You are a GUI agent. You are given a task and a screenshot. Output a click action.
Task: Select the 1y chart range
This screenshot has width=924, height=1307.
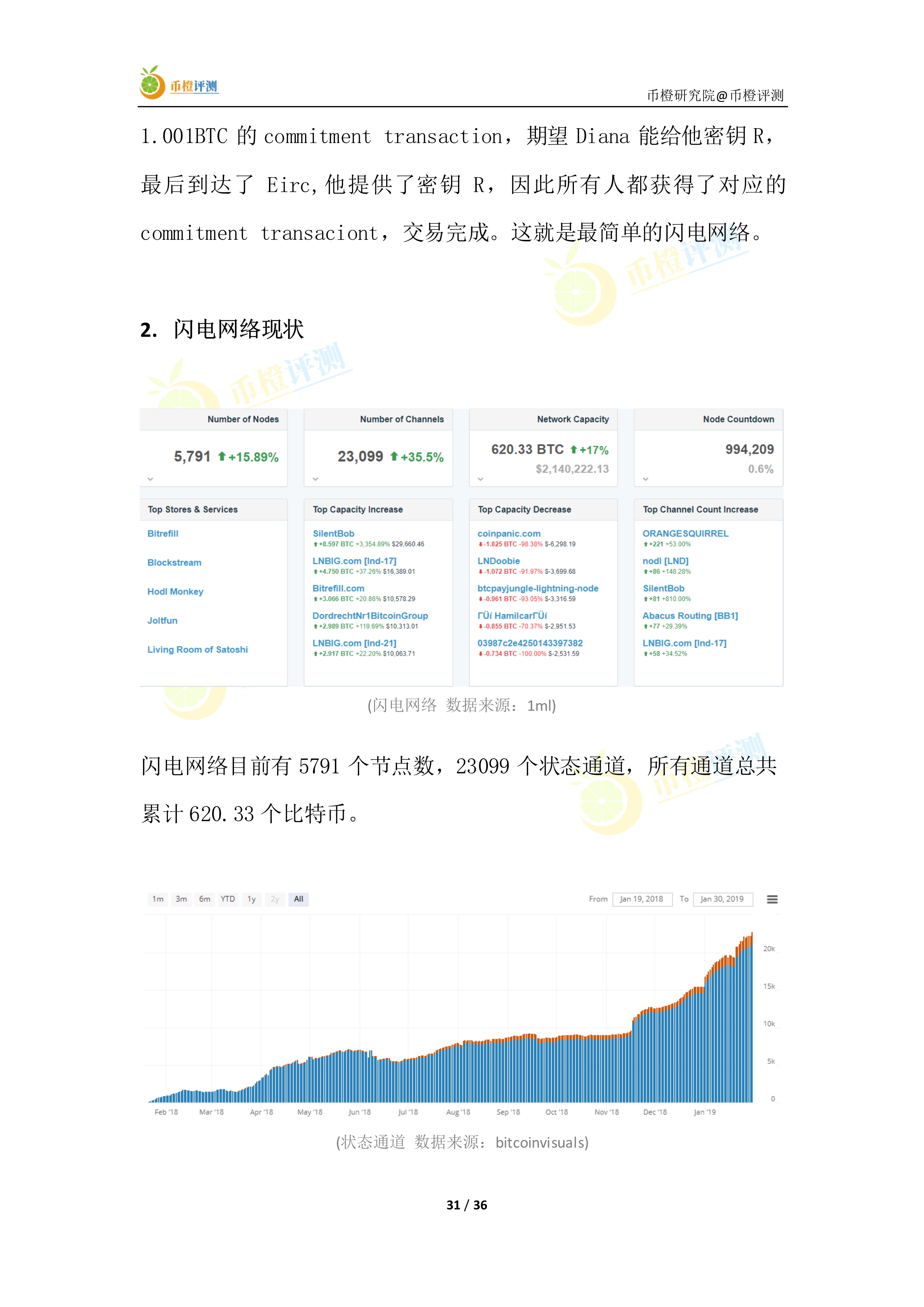click(251, 899)
